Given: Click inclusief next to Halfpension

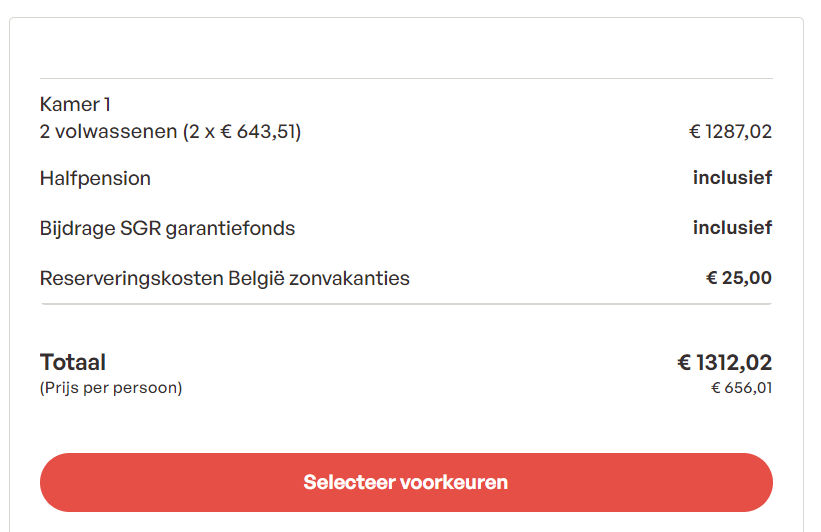Looking at the screenshot, I should click(x=732, y=178).
